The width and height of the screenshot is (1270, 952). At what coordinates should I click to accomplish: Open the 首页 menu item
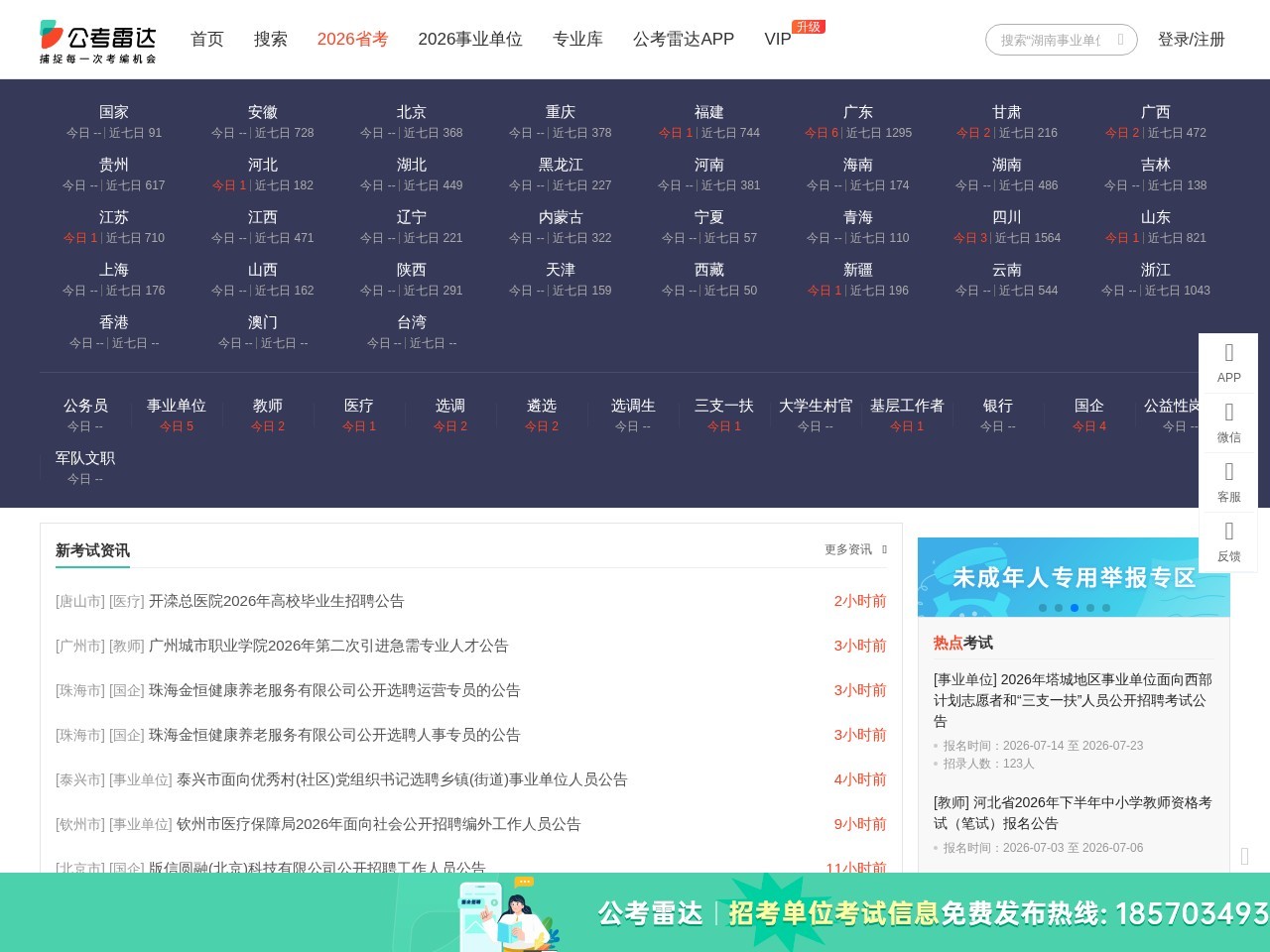[x=207, y=39]
